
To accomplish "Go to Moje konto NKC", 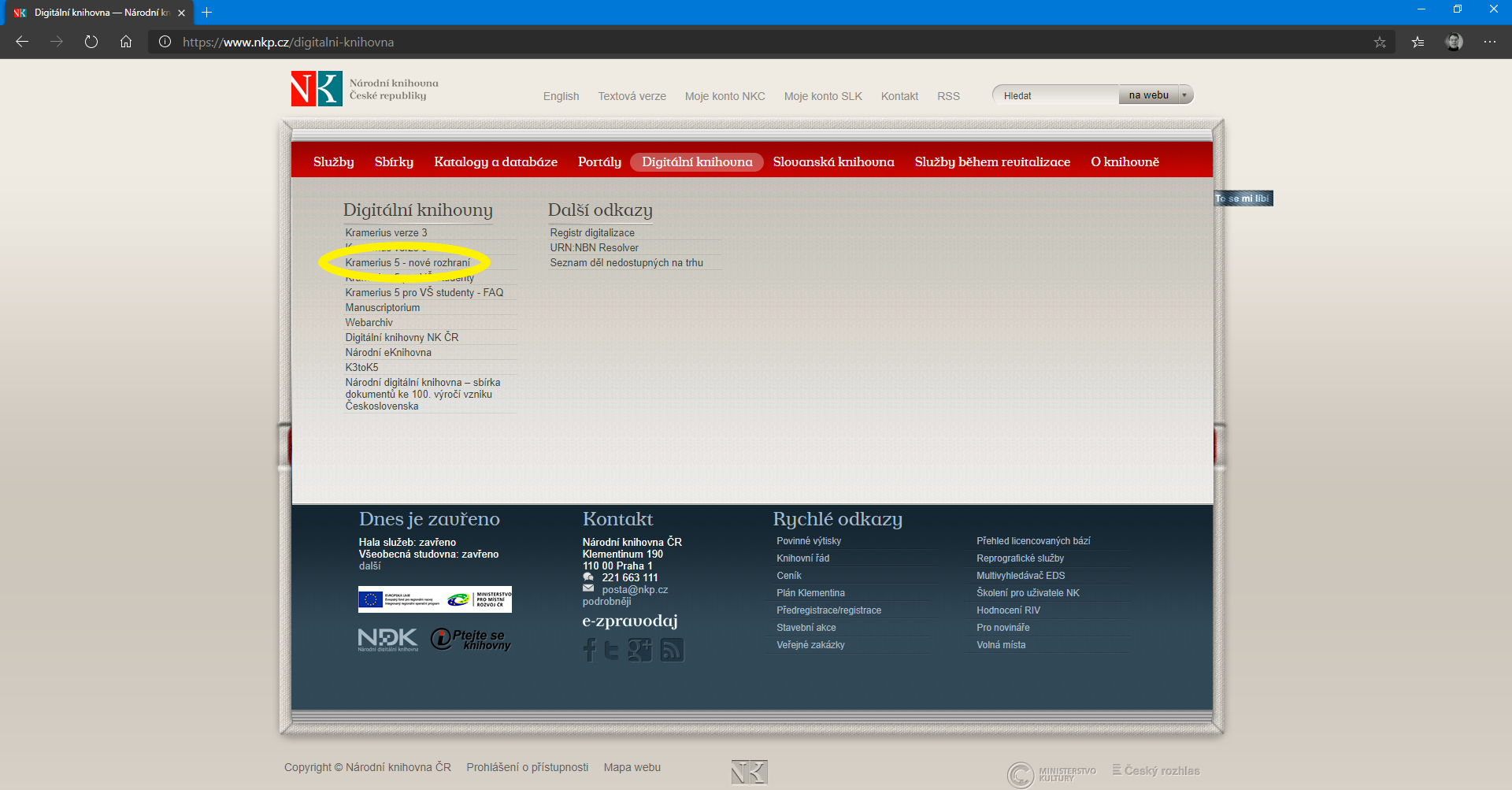I will click(x=724, y=96).
